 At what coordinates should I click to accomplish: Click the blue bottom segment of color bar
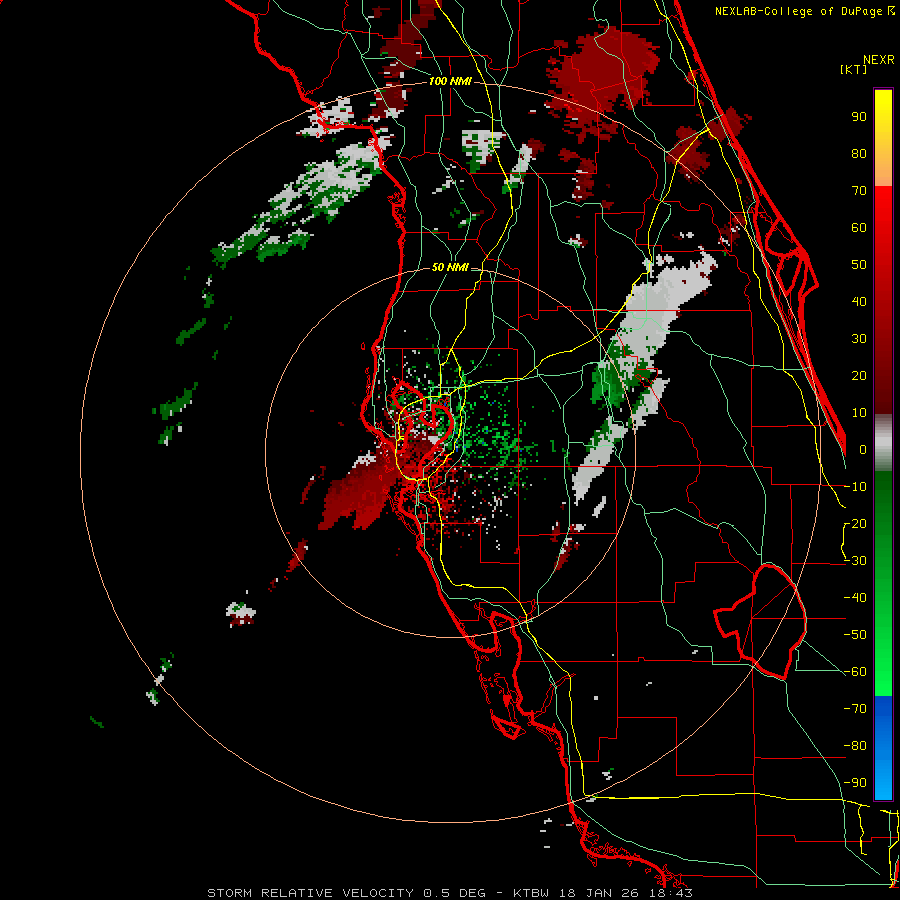click(x=883, y=748)
